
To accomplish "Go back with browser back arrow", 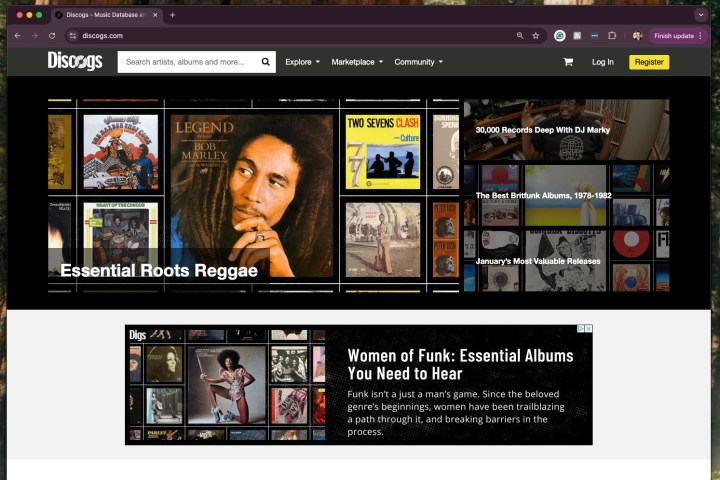I will point(17,35).
